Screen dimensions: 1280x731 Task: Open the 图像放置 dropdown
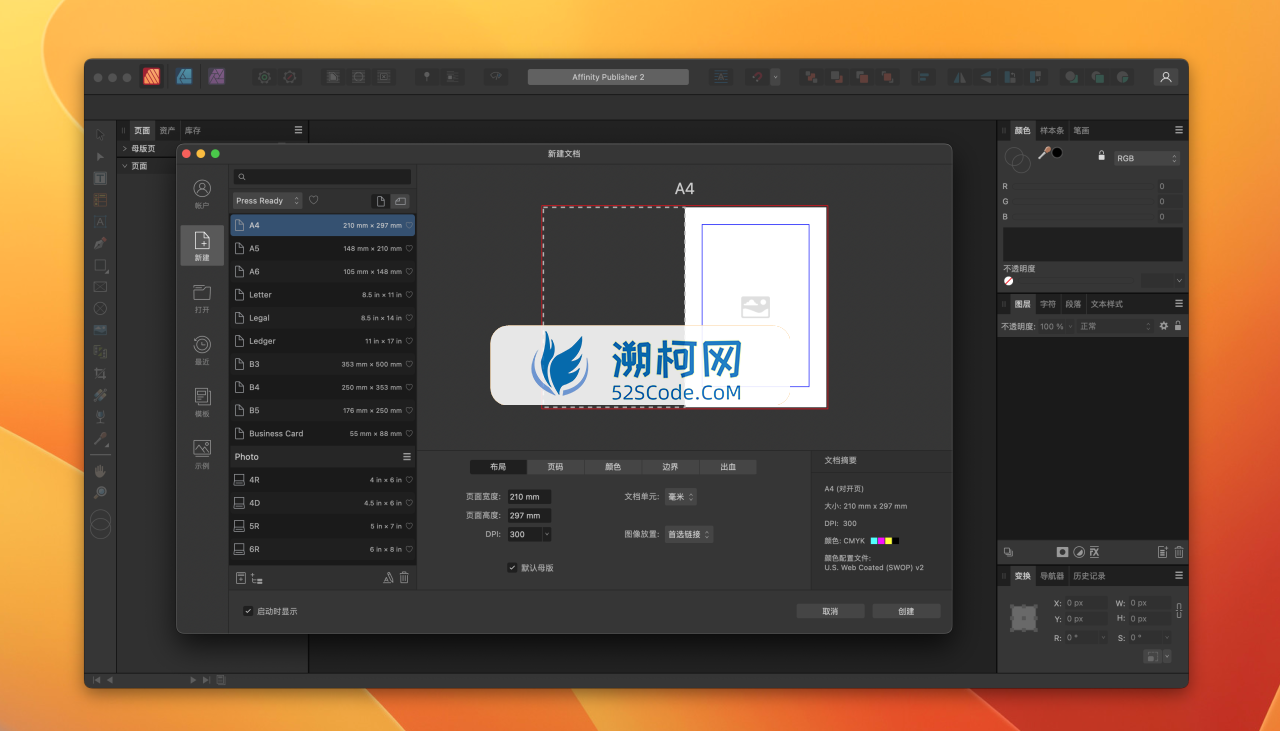689,534
